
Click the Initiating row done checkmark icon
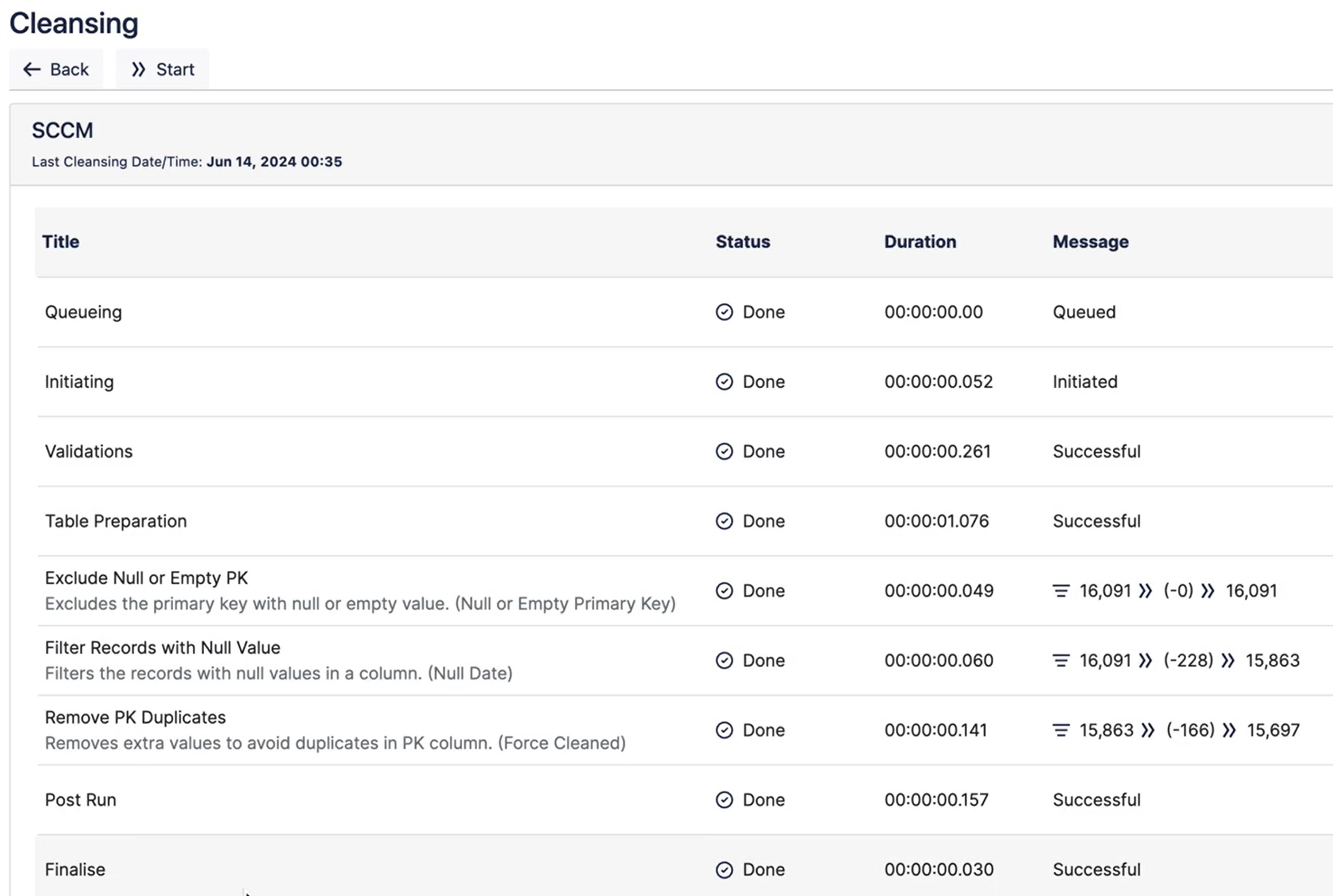click(x=724, y=382)
